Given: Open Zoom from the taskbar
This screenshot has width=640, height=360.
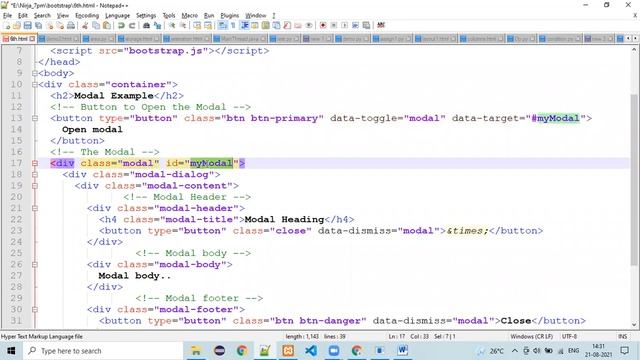Looking at the screenshot, I should point(333,351).
